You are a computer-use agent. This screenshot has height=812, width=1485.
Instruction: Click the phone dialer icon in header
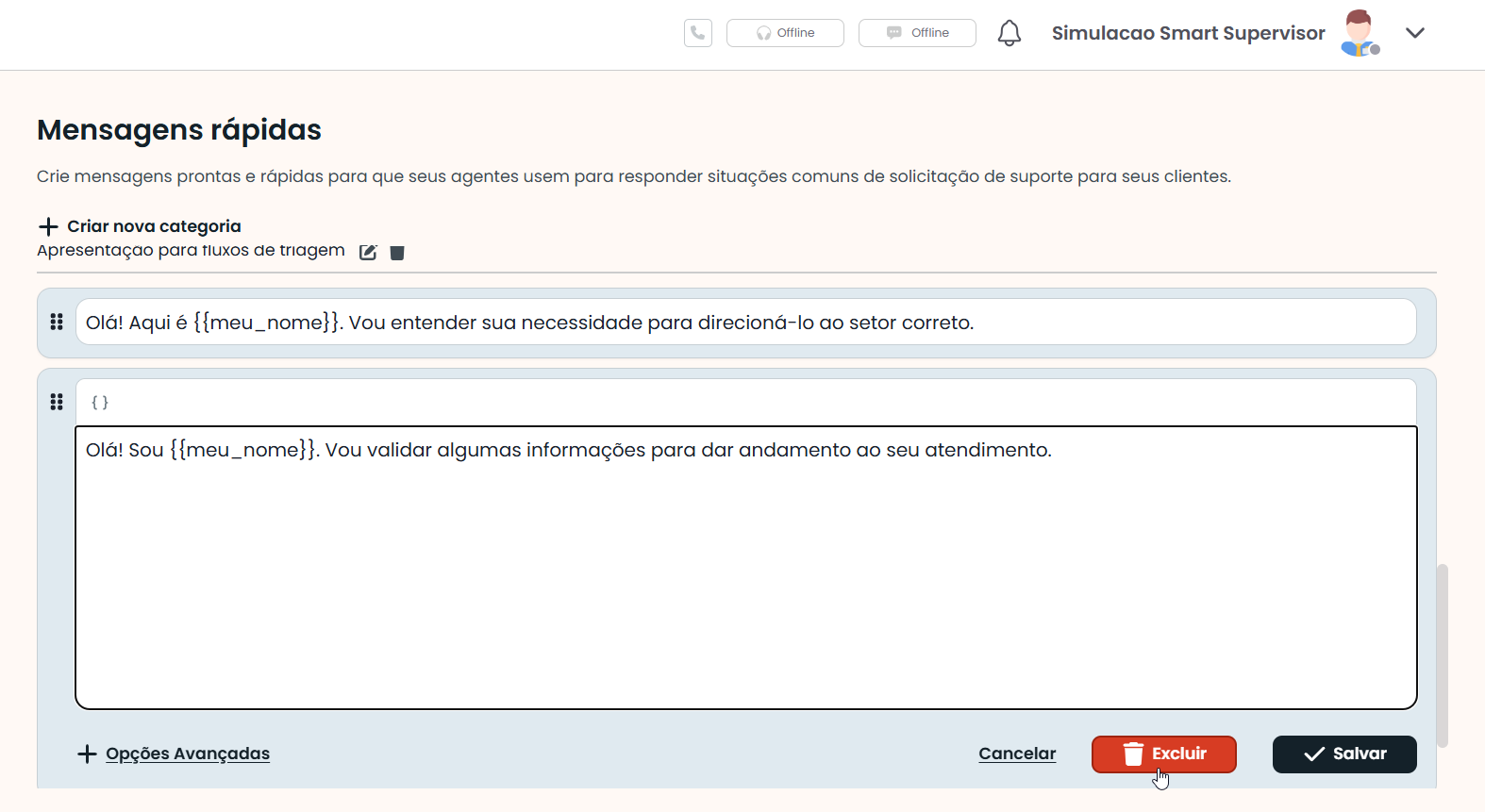tap(697, 33)
